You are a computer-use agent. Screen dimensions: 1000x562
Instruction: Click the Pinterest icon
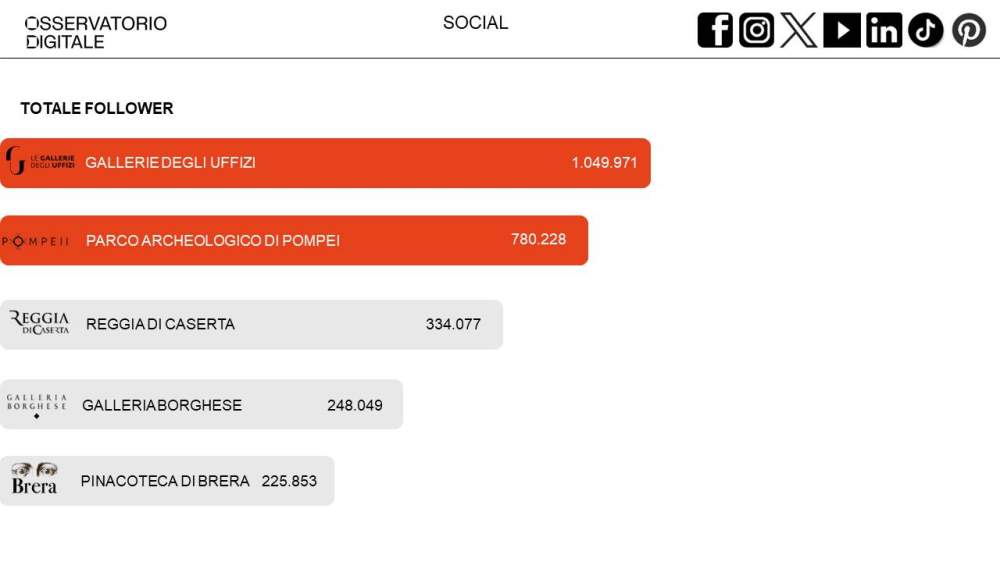point(969,30)
